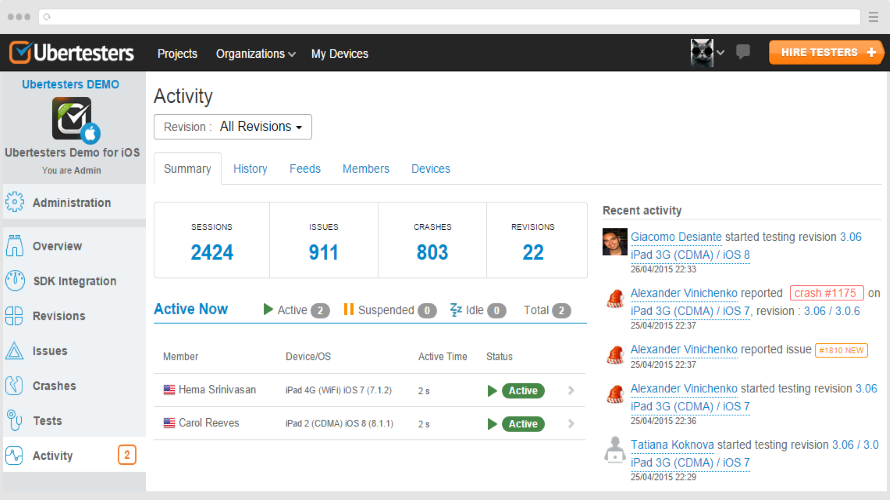The width and height of the screenshot is (890, 500).
Task: Open the All Revisions dropdown
Action: click(233, 127)
